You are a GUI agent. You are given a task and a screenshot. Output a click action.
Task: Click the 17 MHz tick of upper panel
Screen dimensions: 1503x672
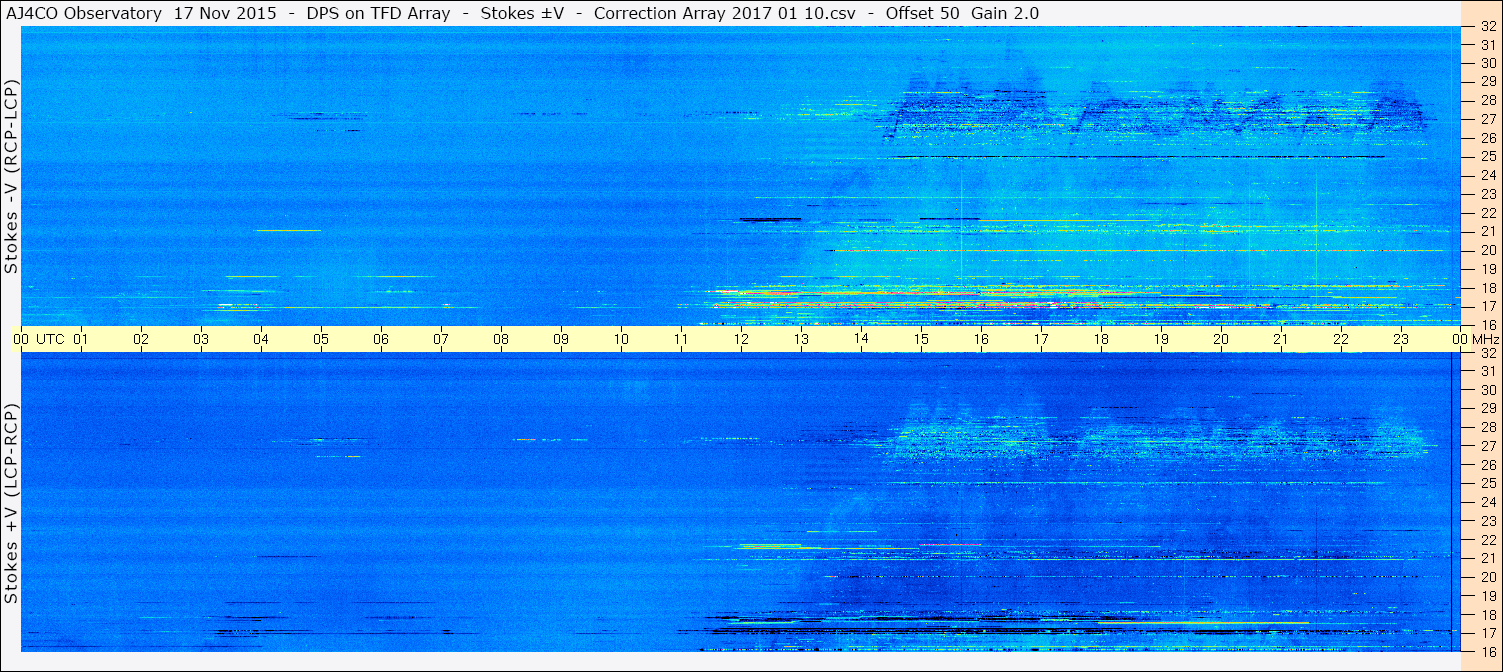[x=1488, y=306]
